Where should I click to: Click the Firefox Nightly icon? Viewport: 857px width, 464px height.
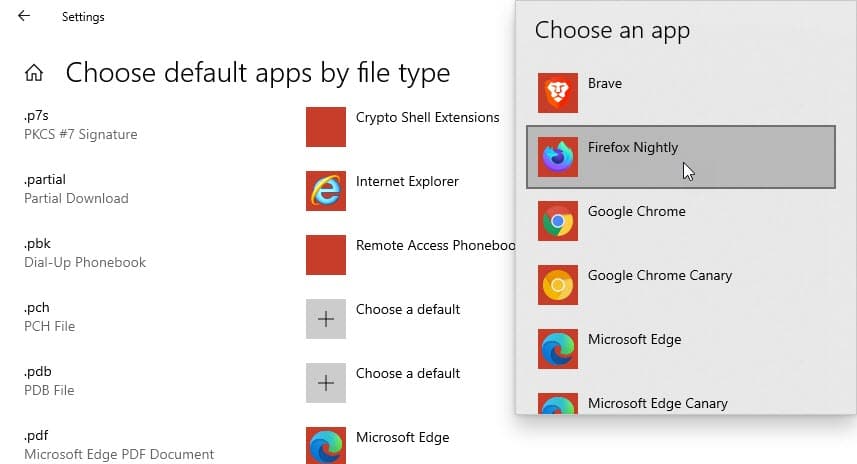tap(557, 157)
